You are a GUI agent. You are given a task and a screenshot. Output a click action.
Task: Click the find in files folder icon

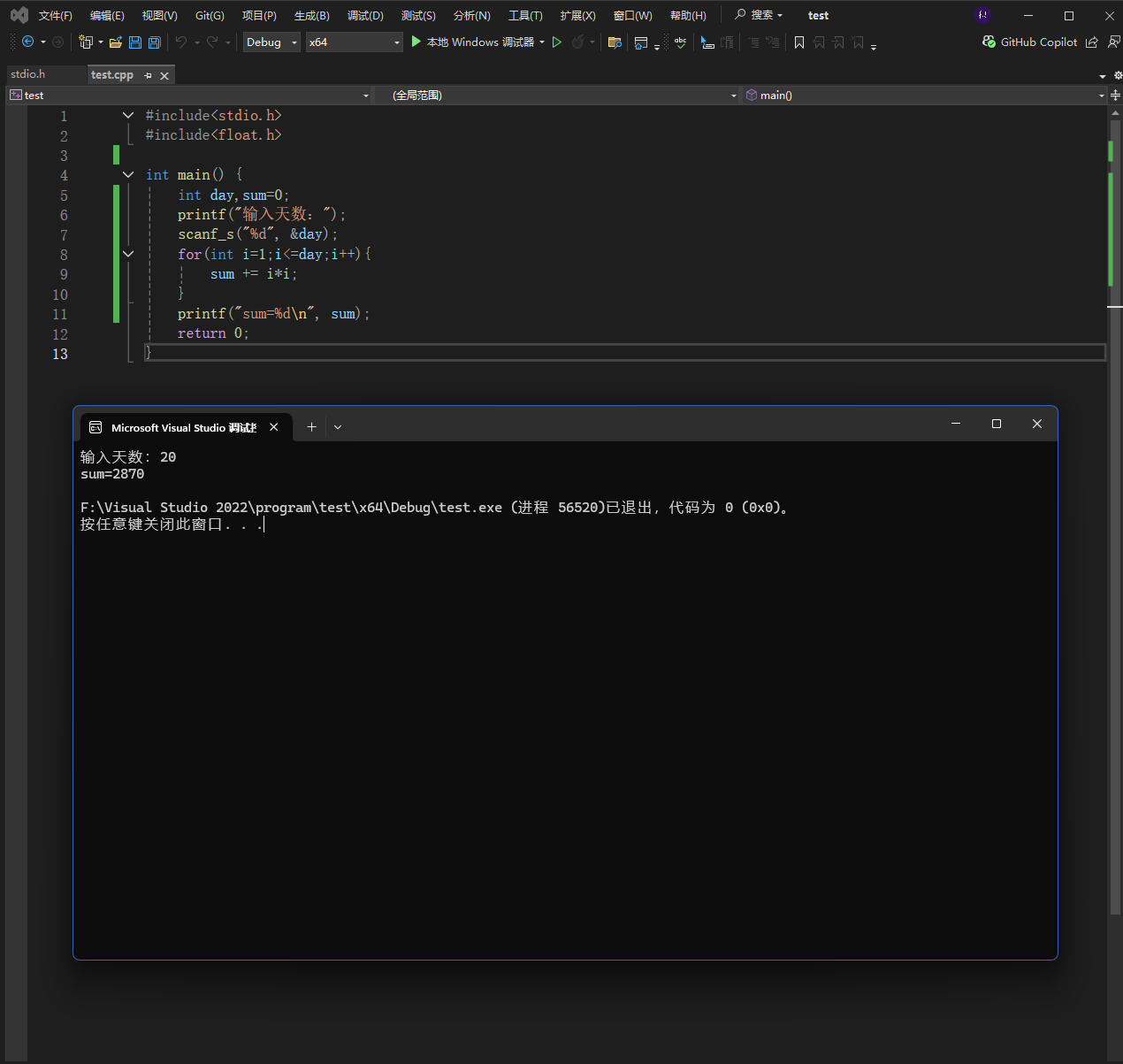(x=615, y=42)
